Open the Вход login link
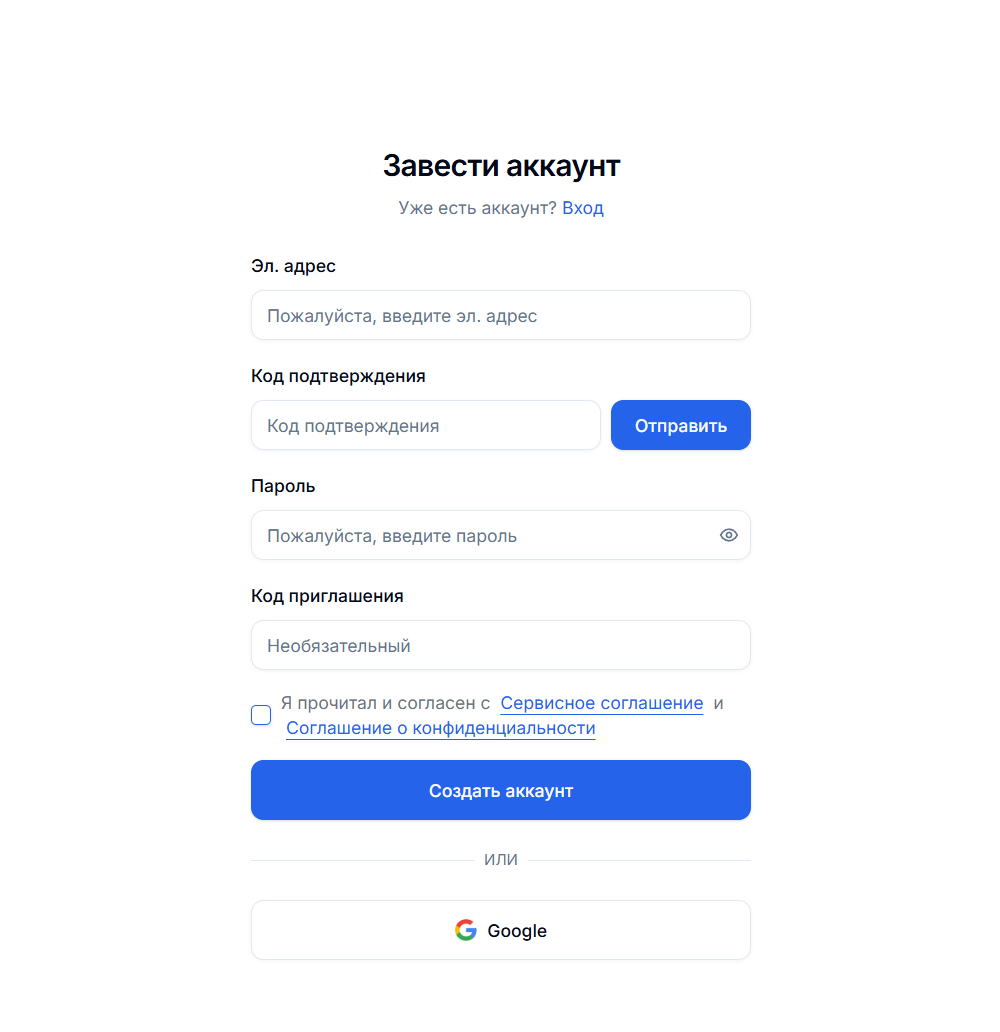The height and width of the screenshot is (1032, 1000). pos(583,208)
